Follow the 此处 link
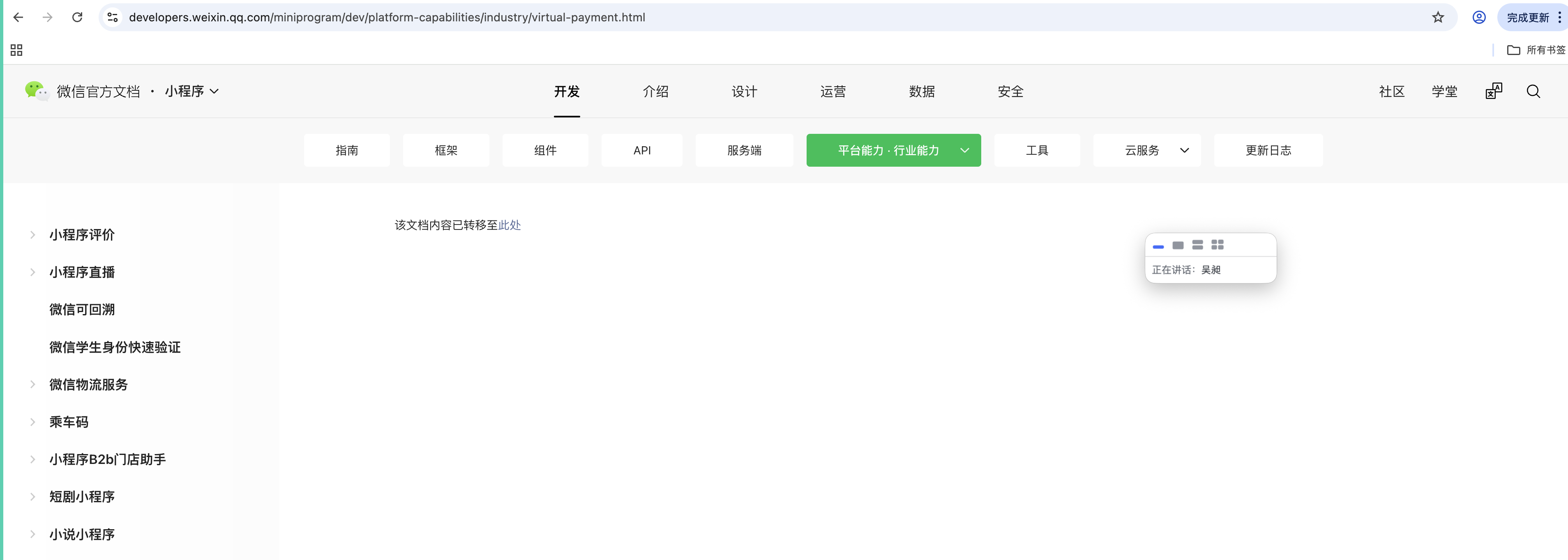The image size is (1568, 560). tap(510, 225)
